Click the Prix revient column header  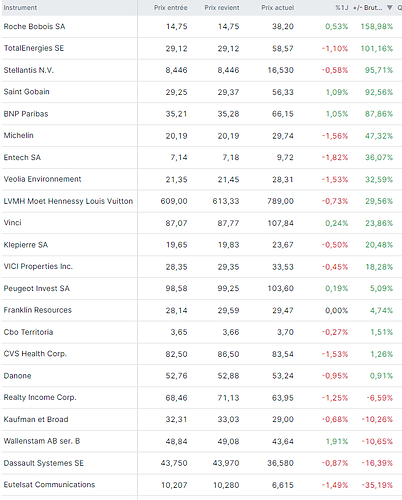tap(222, 8)
